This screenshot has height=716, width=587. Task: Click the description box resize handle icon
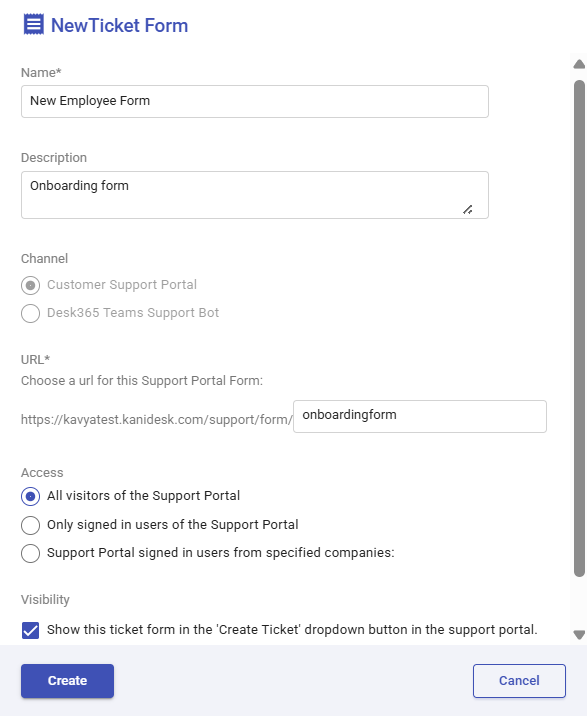pyautogui.click(x=467, y=210)
